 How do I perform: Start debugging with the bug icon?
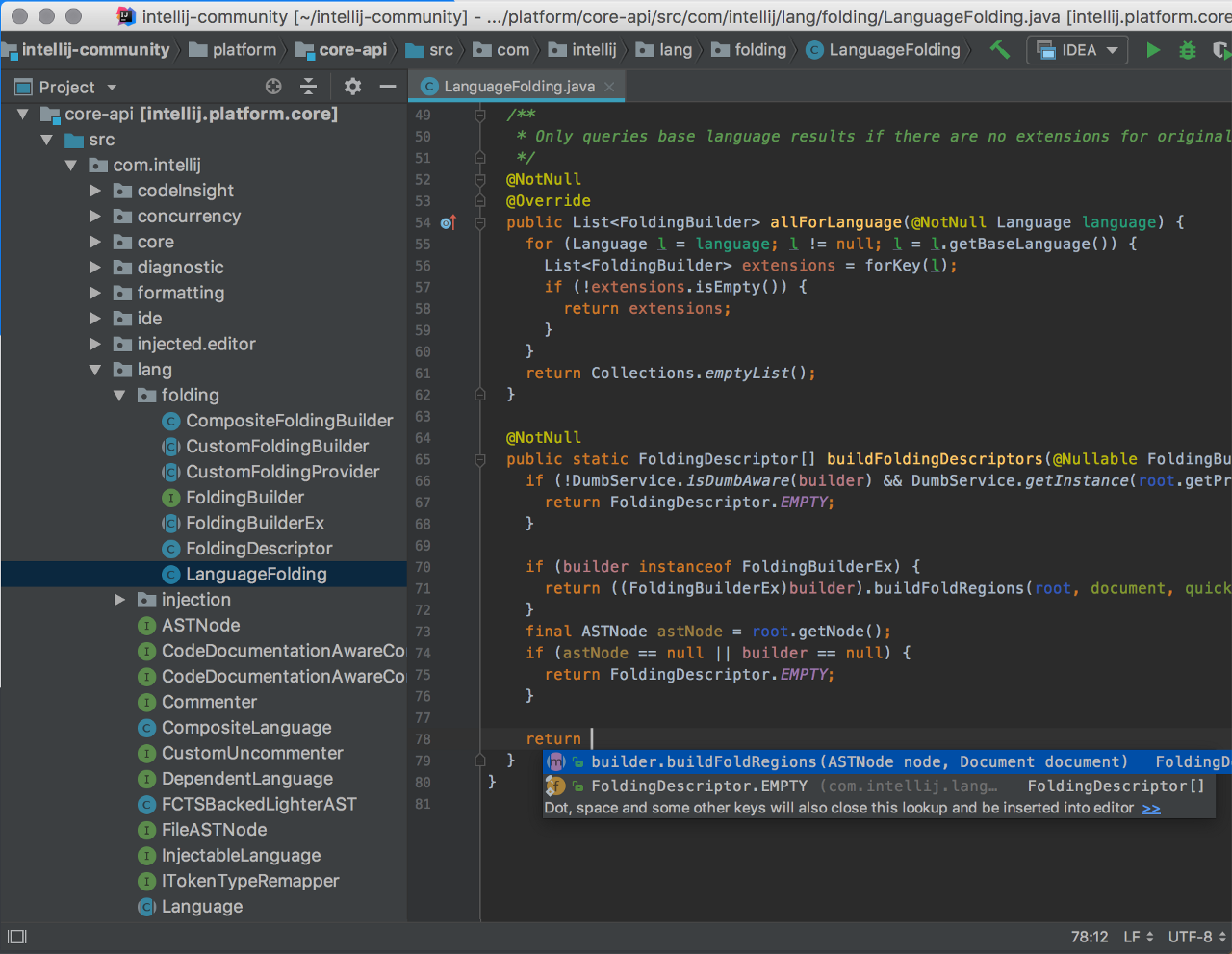coord(1188,50)
